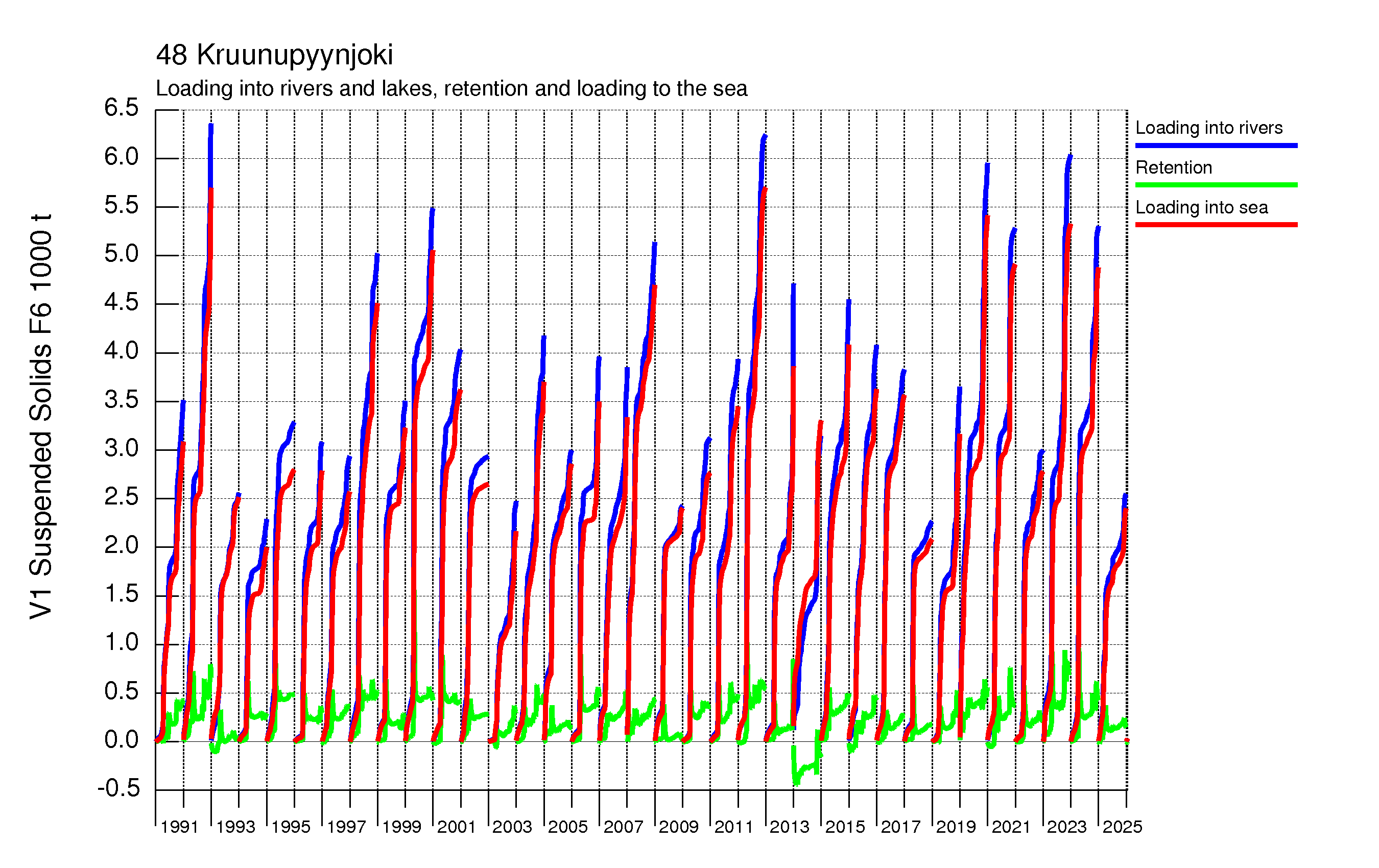Click the -0.5 y-axis tick label
1379x868 pixels.
(x=118, y=788)
